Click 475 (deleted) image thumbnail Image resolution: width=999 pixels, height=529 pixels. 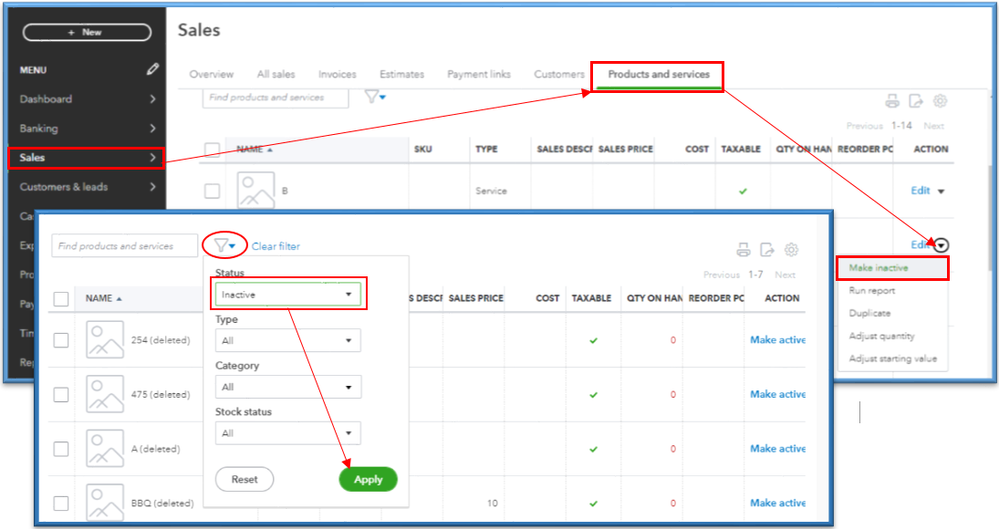105,394
